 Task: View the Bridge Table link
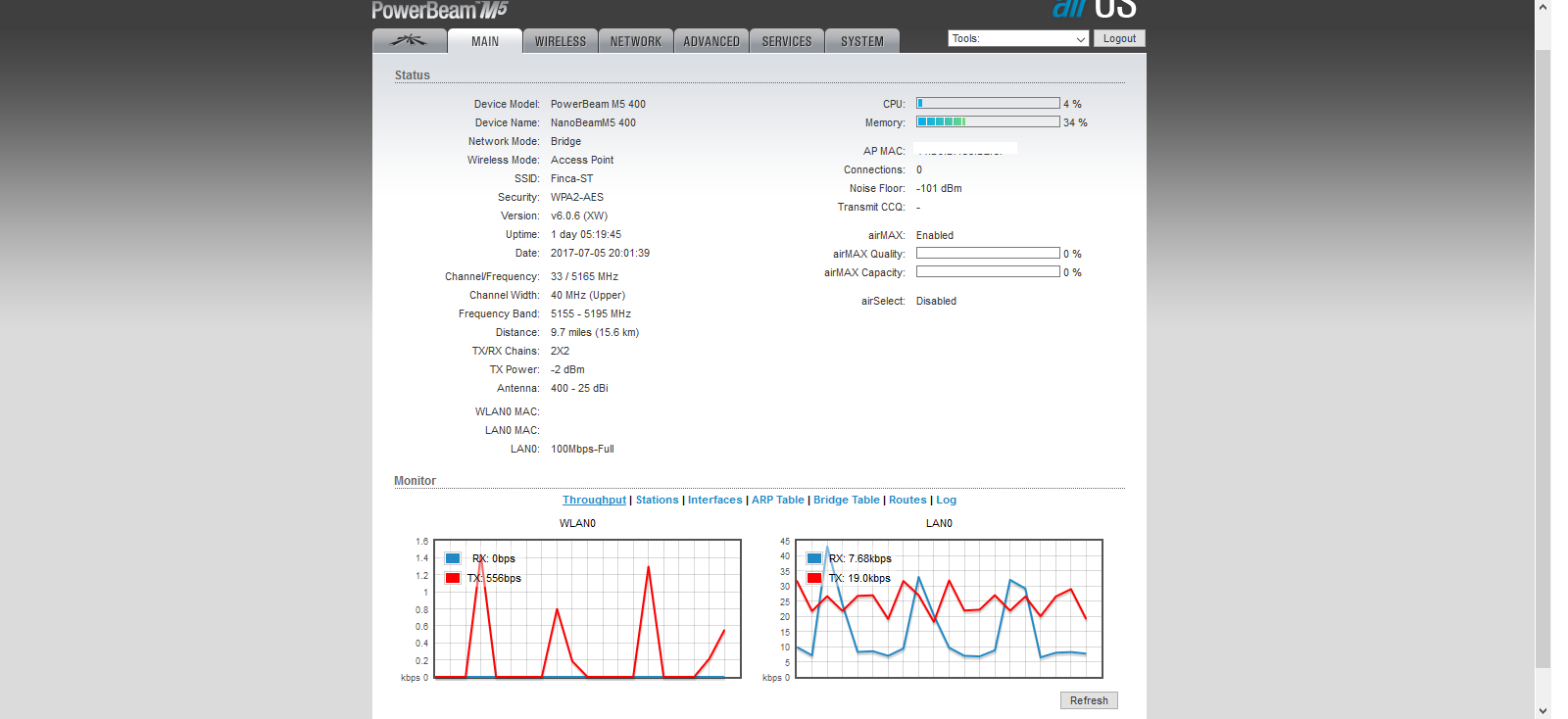[x=847, y=500]
